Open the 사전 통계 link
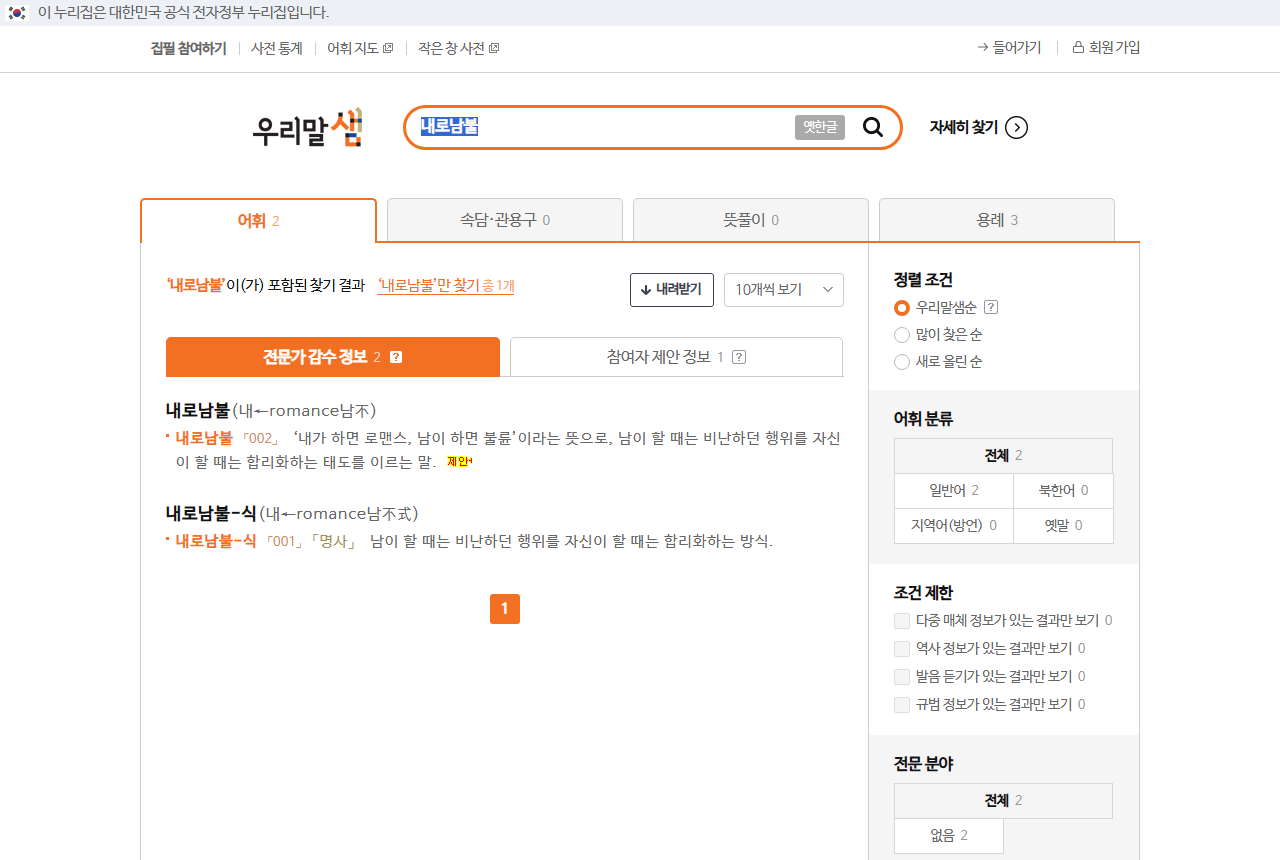The image size is (1280, 860). [x=277, y=48]
